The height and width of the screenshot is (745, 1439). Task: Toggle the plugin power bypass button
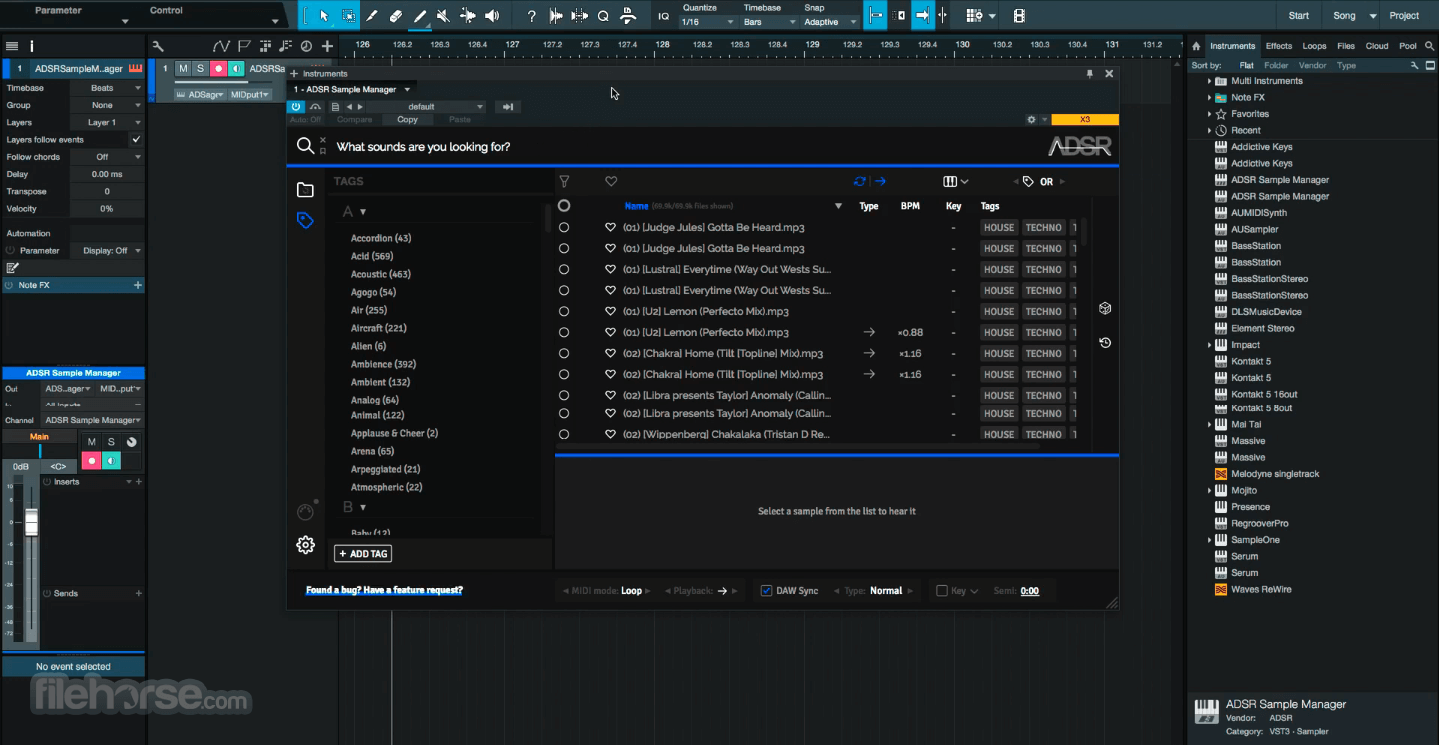pyautogui.click(x=297, y=107)
